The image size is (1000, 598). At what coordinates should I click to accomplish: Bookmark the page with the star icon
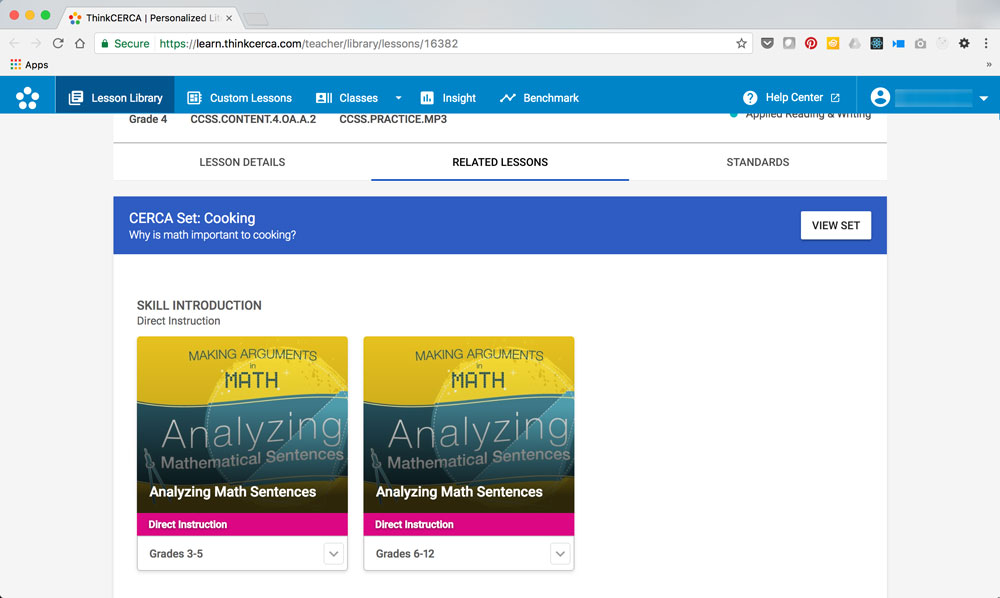(741, 43)
